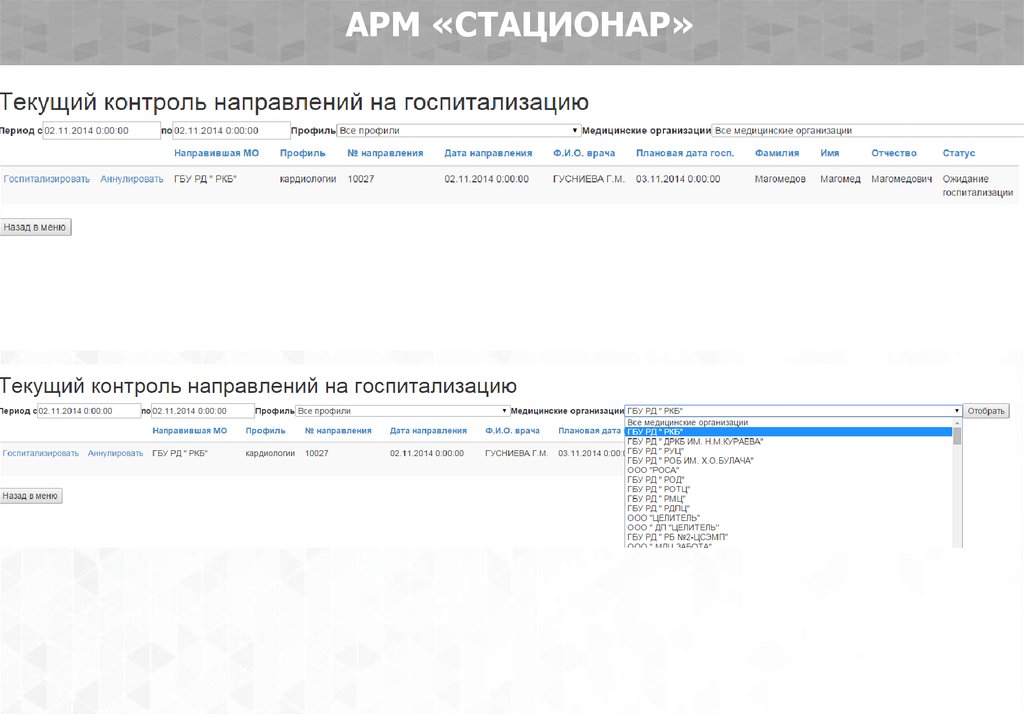Select ГБУ РД "РБ №2-ЦСЭМП" entry

677,537
